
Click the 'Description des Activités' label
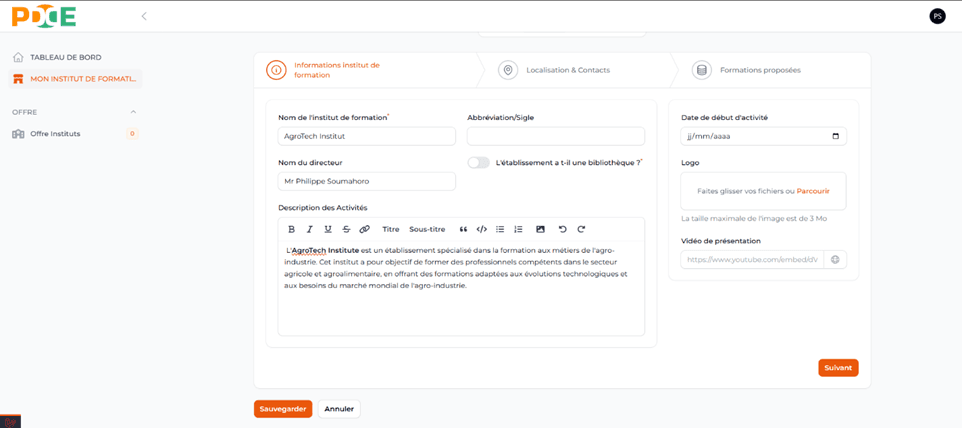(x=323, y=208)
